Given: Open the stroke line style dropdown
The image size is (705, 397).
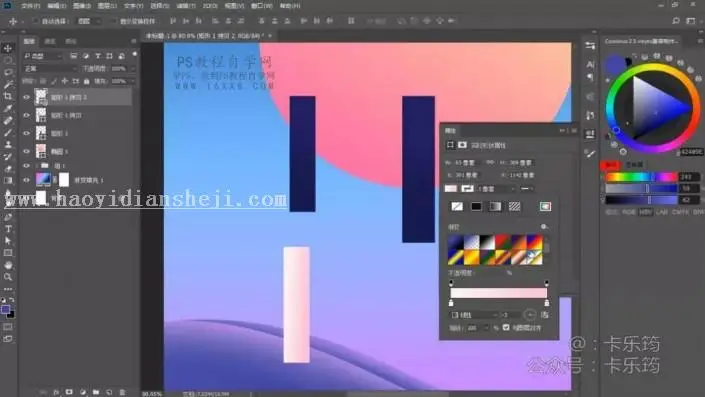Looking at the screenshot, I should [x=526, y=189].
